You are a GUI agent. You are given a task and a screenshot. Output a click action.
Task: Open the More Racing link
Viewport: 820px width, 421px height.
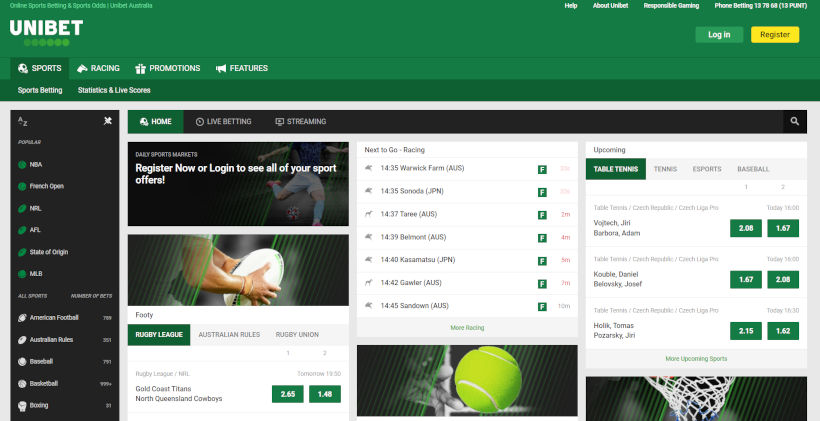(x=467, y=328)
